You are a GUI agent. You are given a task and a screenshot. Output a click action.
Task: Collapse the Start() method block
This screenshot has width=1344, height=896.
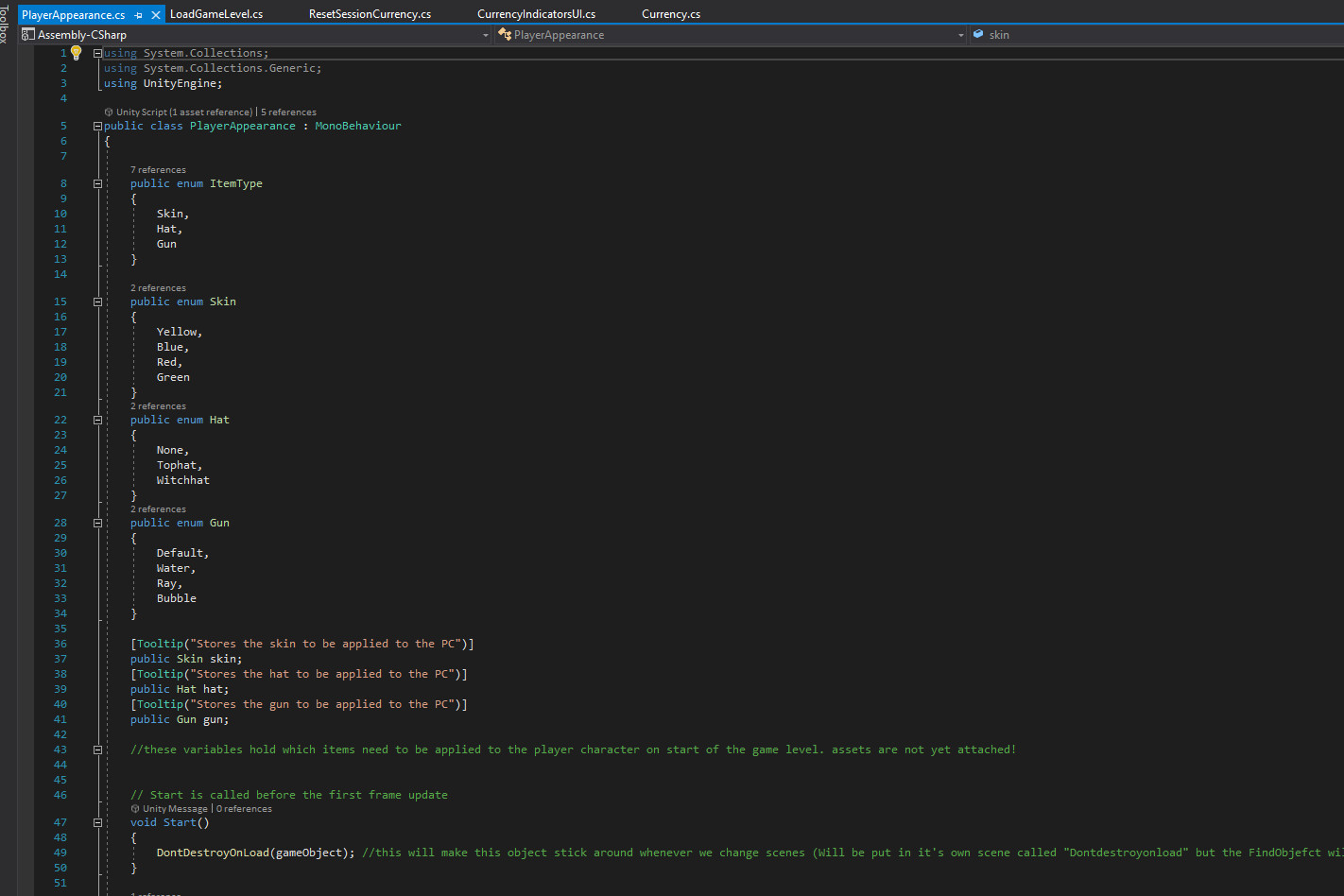[x=97, y=823]
